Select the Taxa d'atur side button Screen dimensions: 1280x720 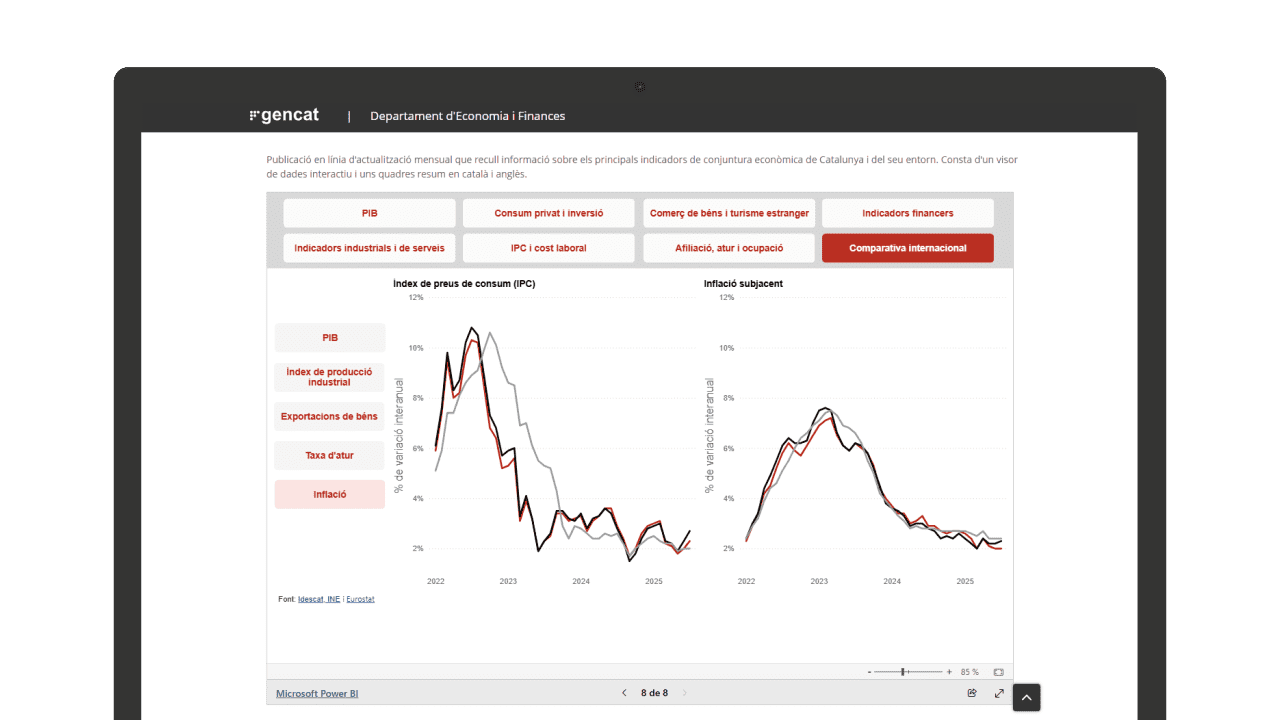[x=329, y=455]
